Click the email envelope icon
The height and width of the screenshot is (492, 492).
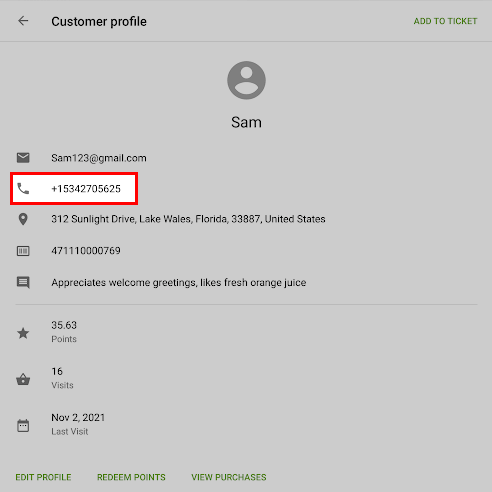click(23, 158)
